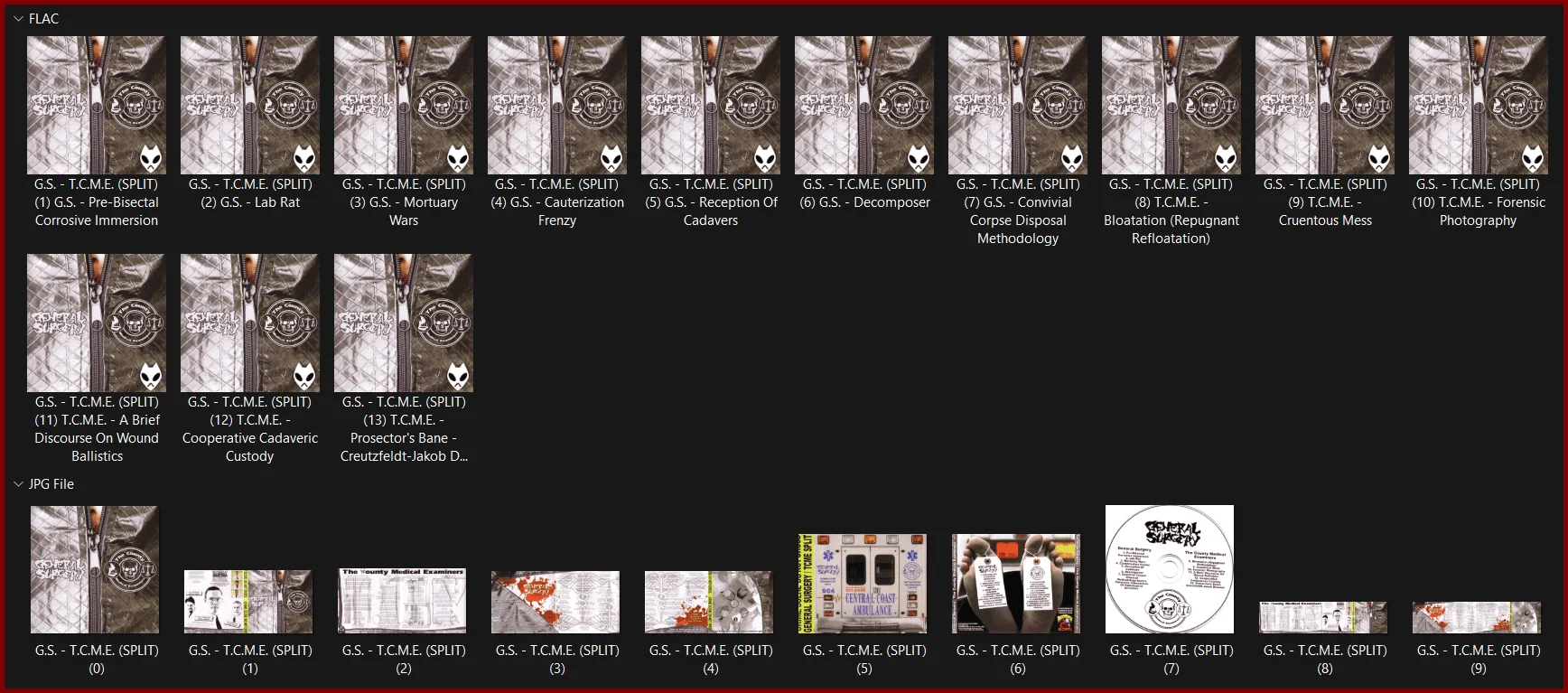This screenshot has width=1568, height=693.
Task: Click filename text '(6) G.S. - Decomposer'
Action: [864, 202]
